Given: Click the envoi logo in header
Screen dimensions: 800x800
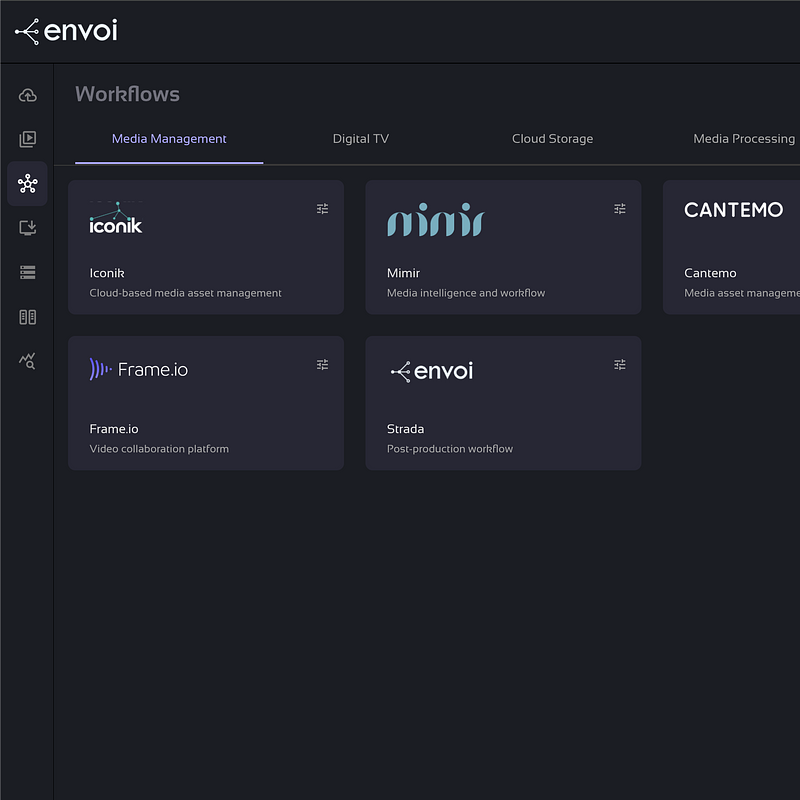Looking at the screenshot, I should (66, 31).
